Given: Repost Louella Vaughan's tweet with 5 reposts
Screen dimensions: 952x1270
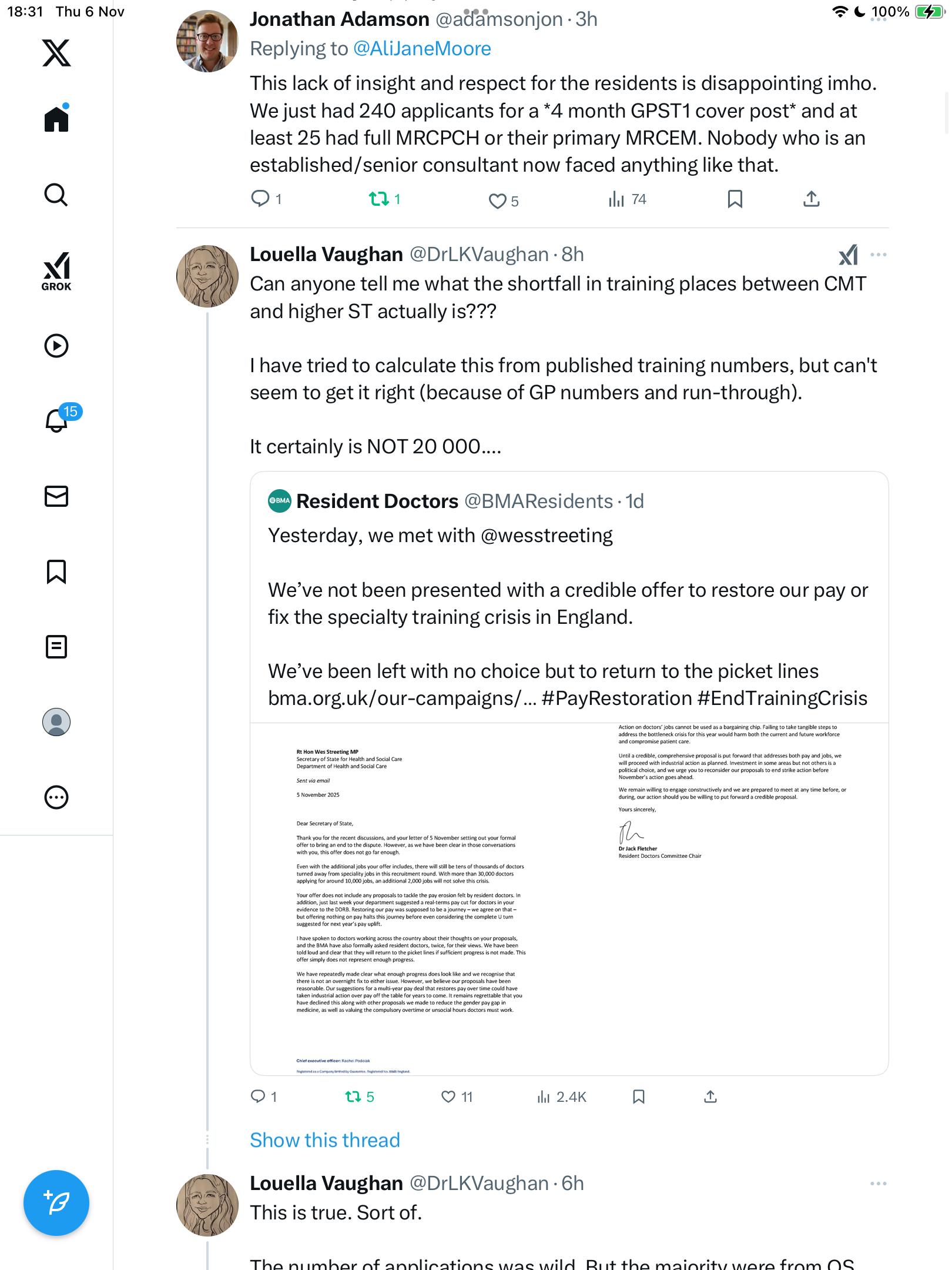Looking at the screenshot, I should (353, 1097).
